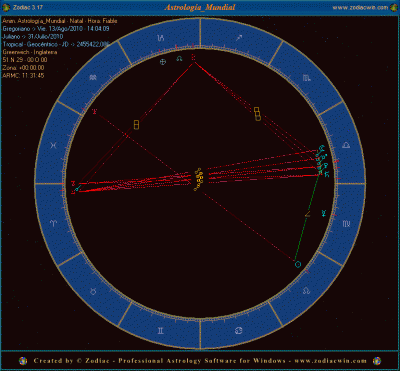Select the Mercury planet symbol near Virgo
The height and width of the screenshot is (371, 400).
click(323, 213)
